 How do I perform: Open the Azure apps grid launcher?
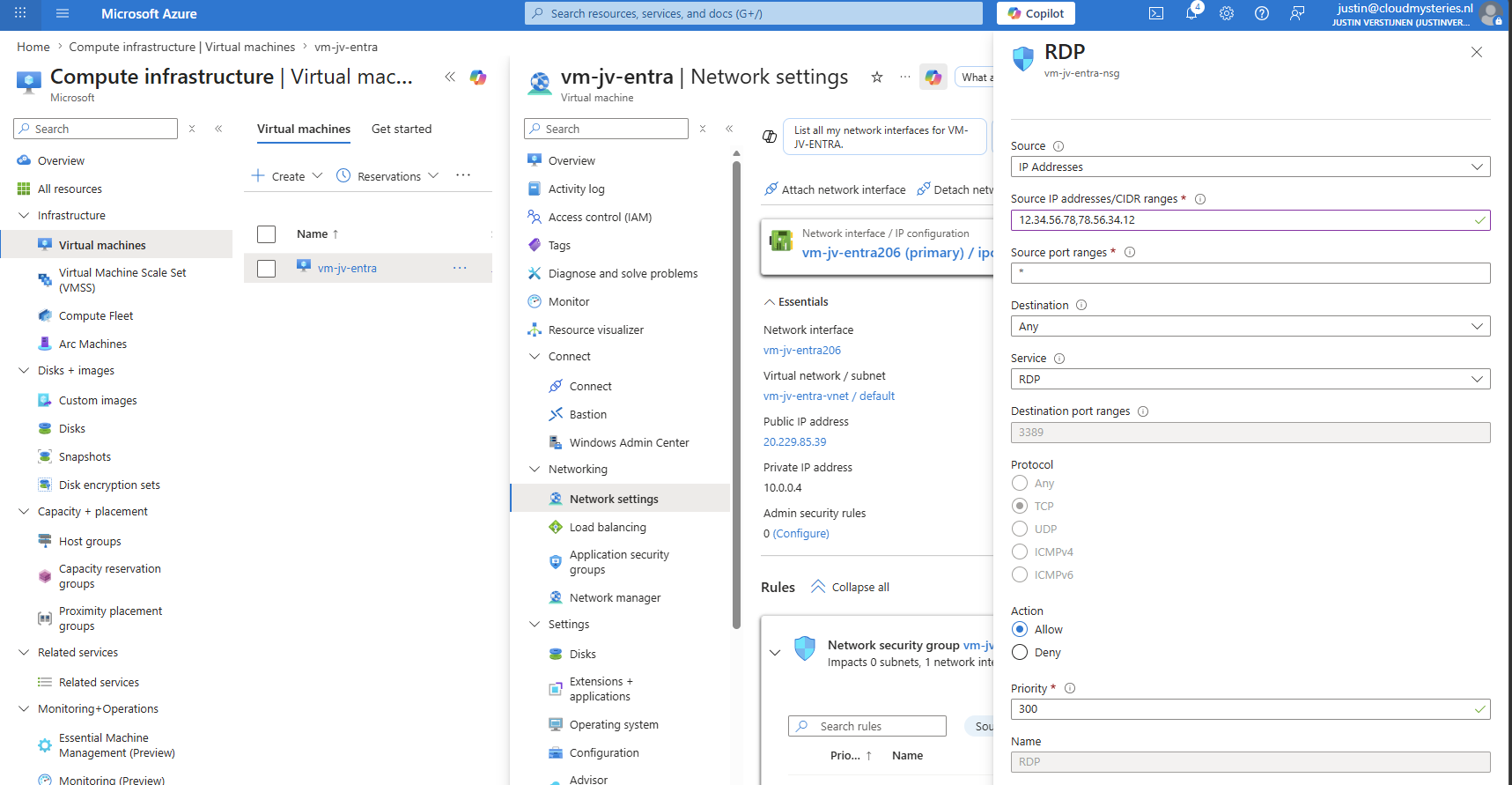pyautogui.click(x=20, y=13)
